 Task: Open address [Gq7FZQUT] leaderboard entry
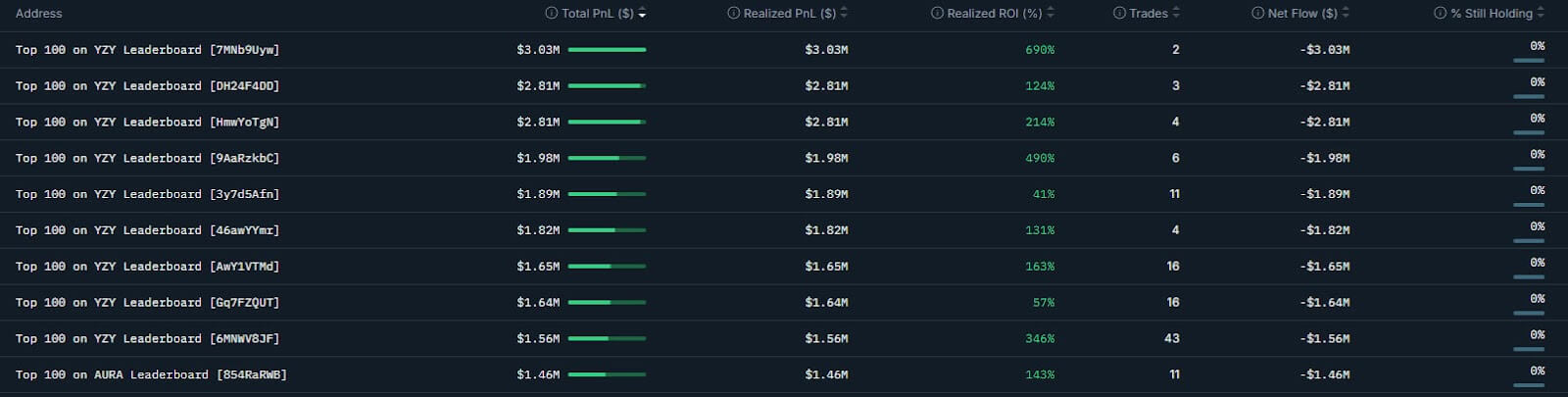click(x=147, y=303)
